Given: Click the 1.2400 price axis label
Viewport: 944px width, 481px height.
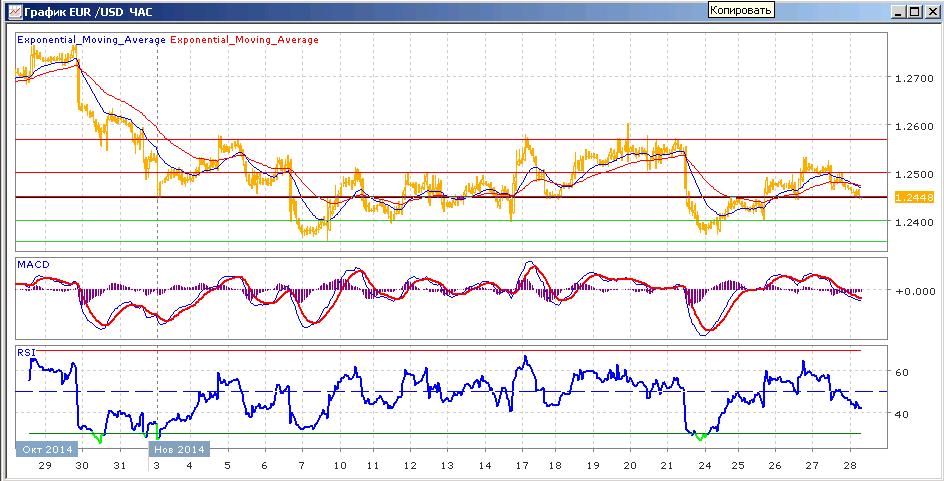Looking at the screenshot, I should tap(912, 222).
